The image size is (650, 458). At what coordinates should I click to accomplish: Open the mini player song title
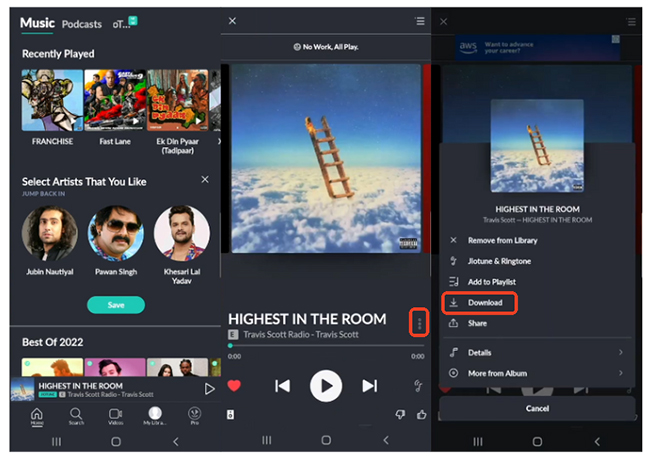pyautogui.click(x=80, y=386)
